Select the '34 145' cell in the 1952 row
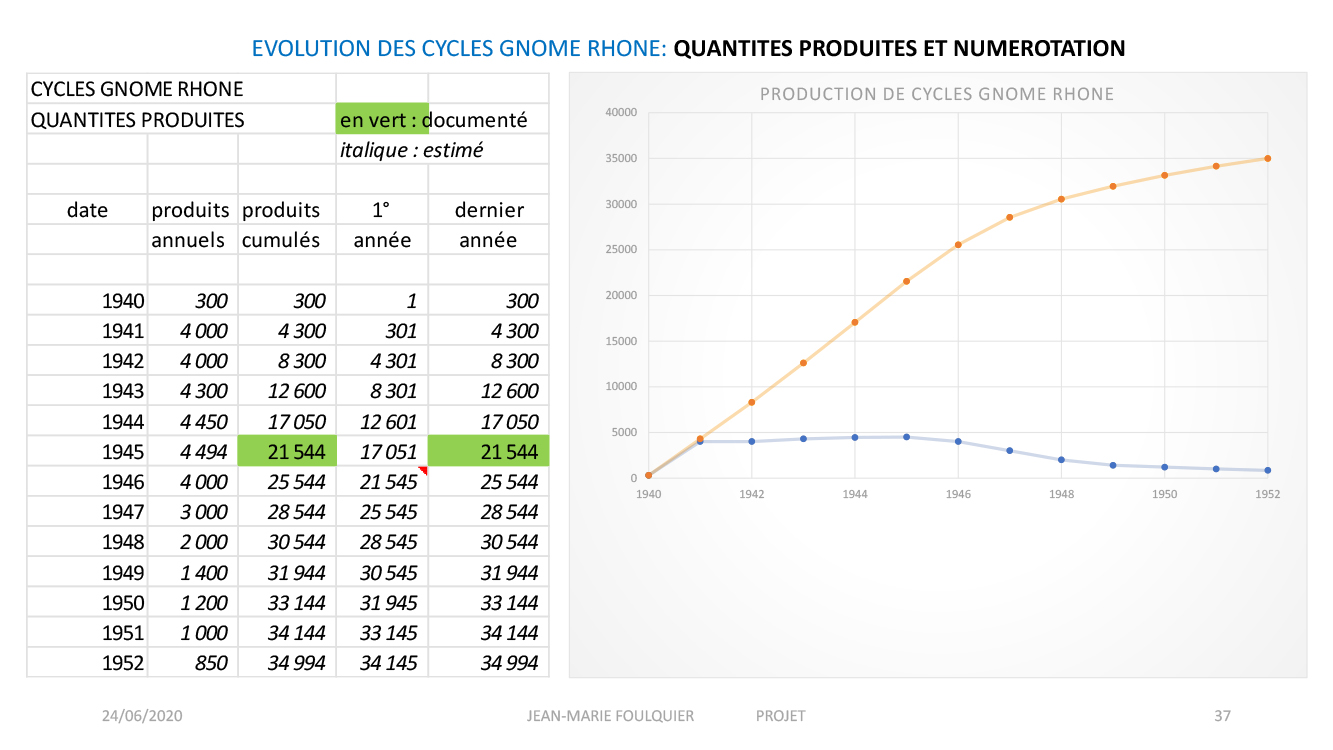The image size is (1333, 750). (383, 662)
